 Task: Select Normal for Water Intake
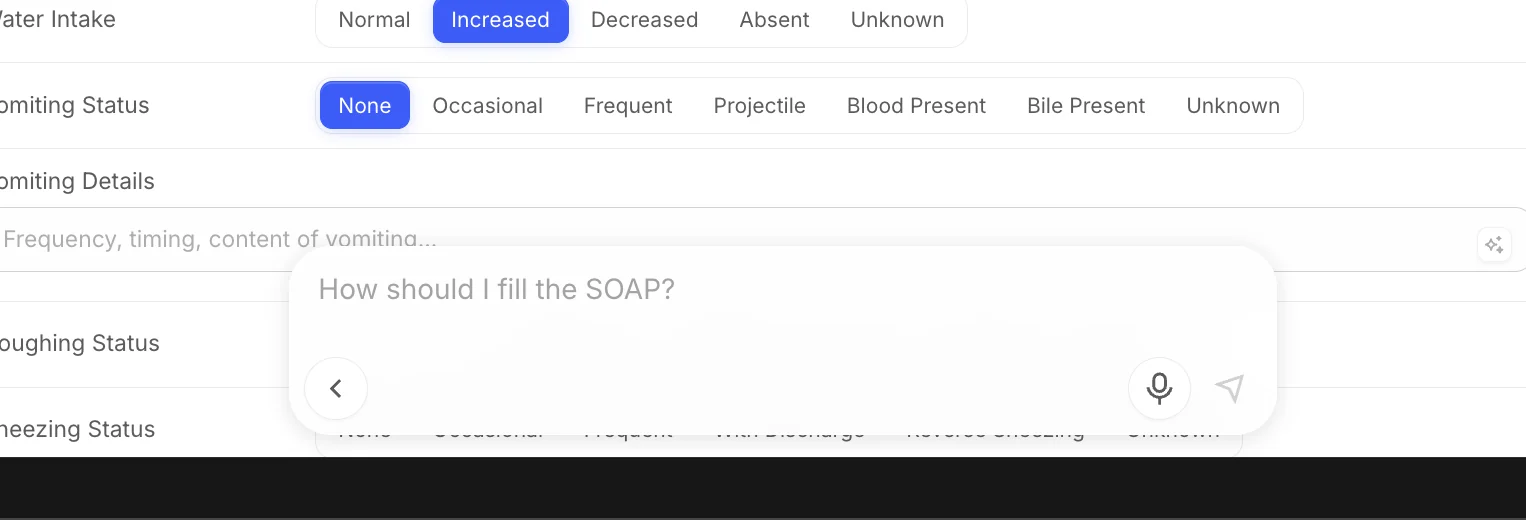click(x=374, y=20)
